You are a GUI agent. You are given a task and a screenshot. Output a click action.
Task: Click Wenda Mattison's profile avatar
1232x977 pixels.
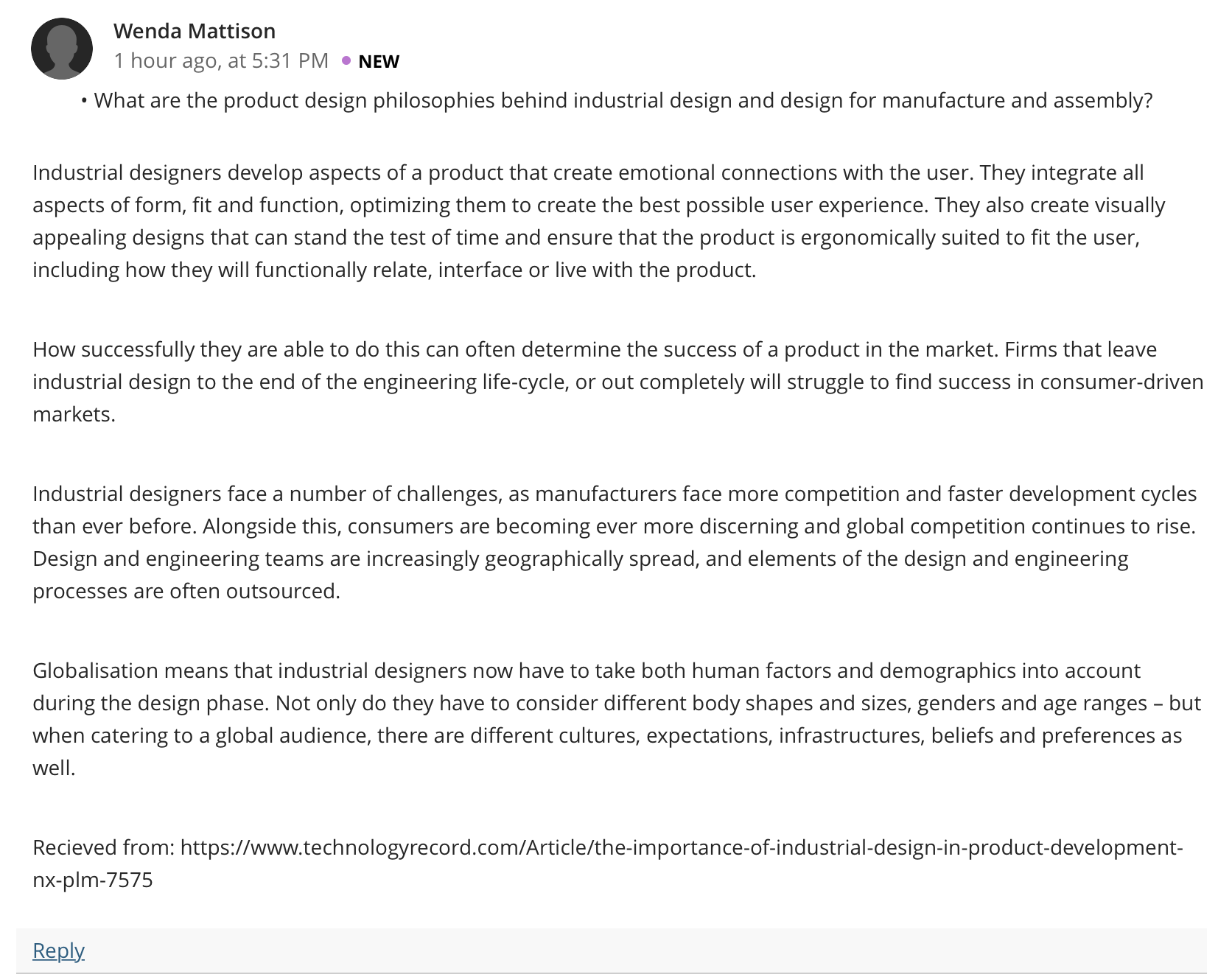pos(62,49)
